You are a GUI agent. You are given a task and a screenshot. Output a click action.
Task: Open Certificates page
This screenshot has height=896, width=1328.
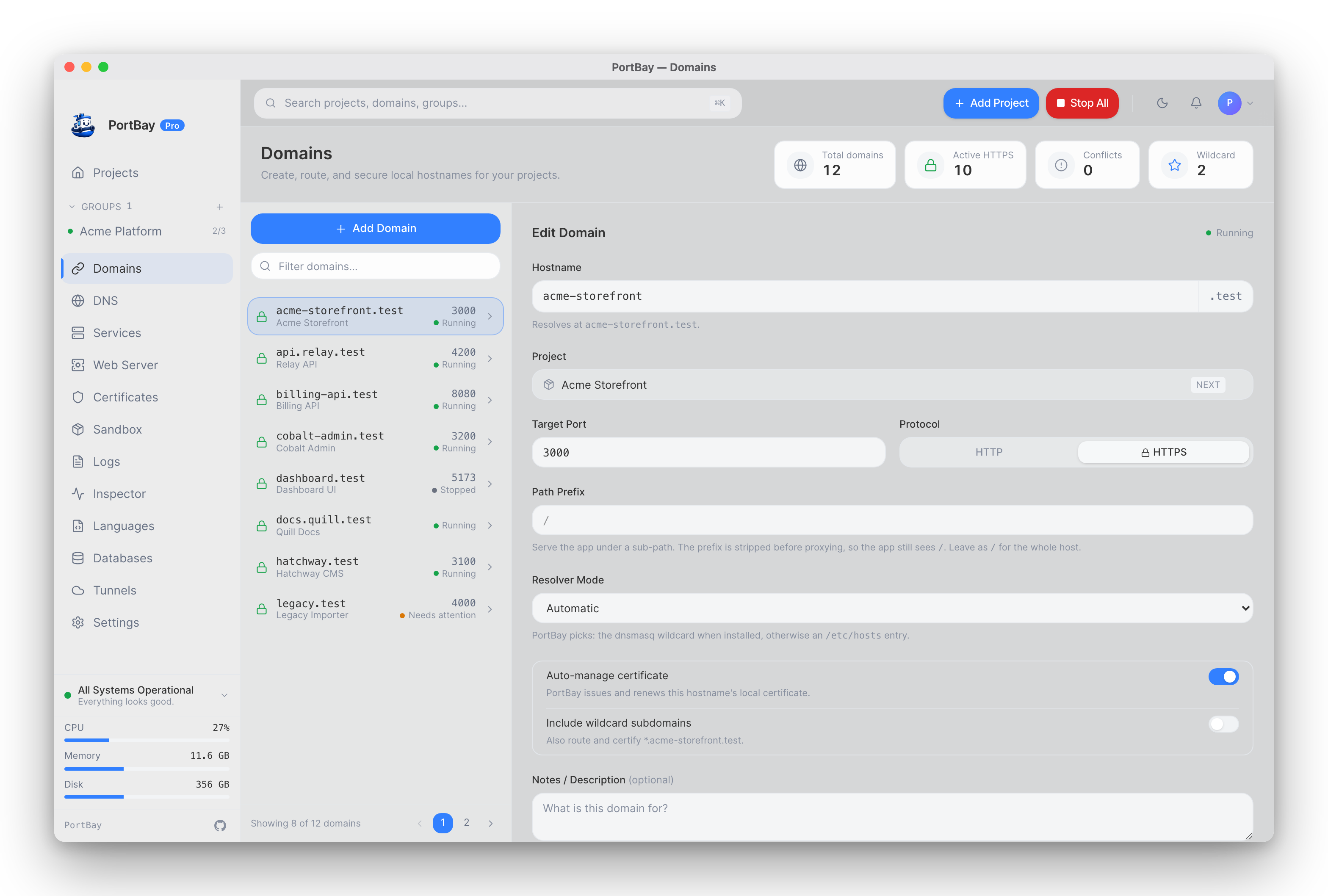coord(147,397)
